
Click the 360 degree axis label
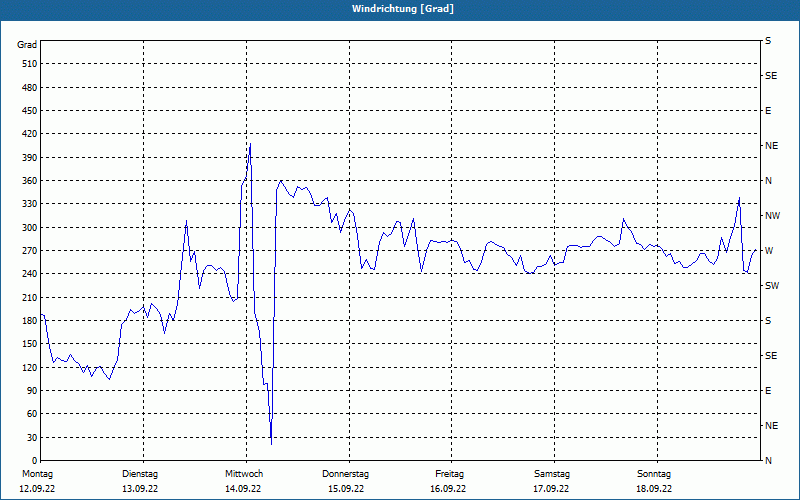coord(30,181)
